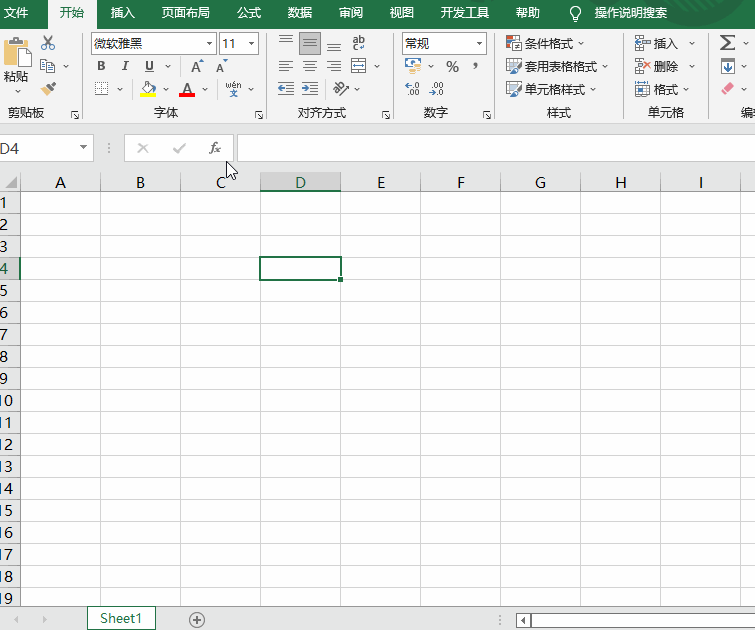Click horizontal scrollbar left arrow

click(523, 620)
